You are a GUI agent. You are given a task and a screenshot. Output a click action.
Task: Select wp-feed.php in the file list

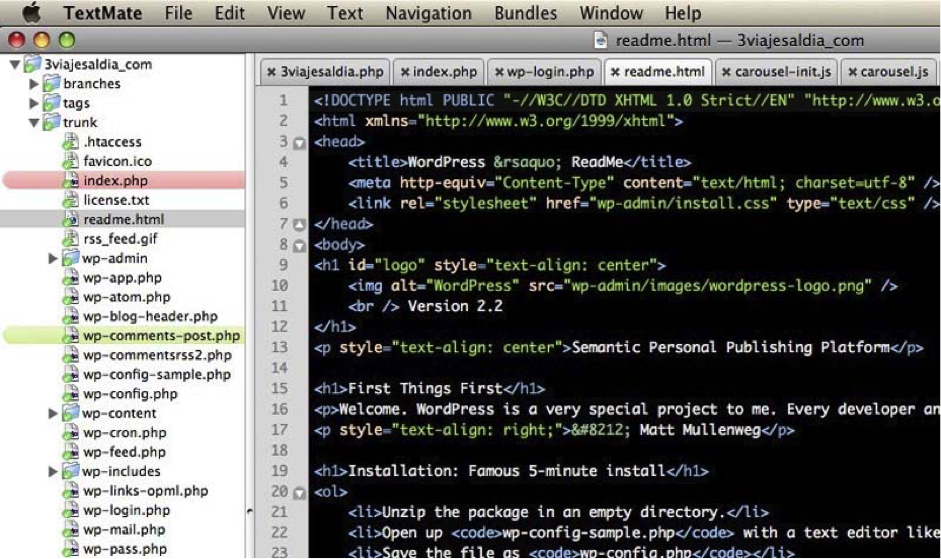click(124, 452)
